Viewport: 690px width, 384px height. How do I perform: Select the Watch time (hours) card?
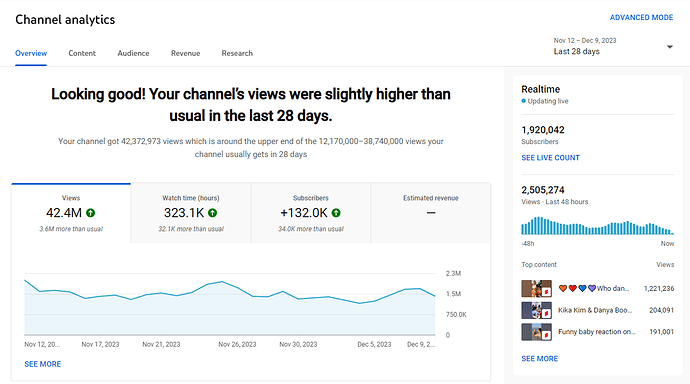click(191, 213)
